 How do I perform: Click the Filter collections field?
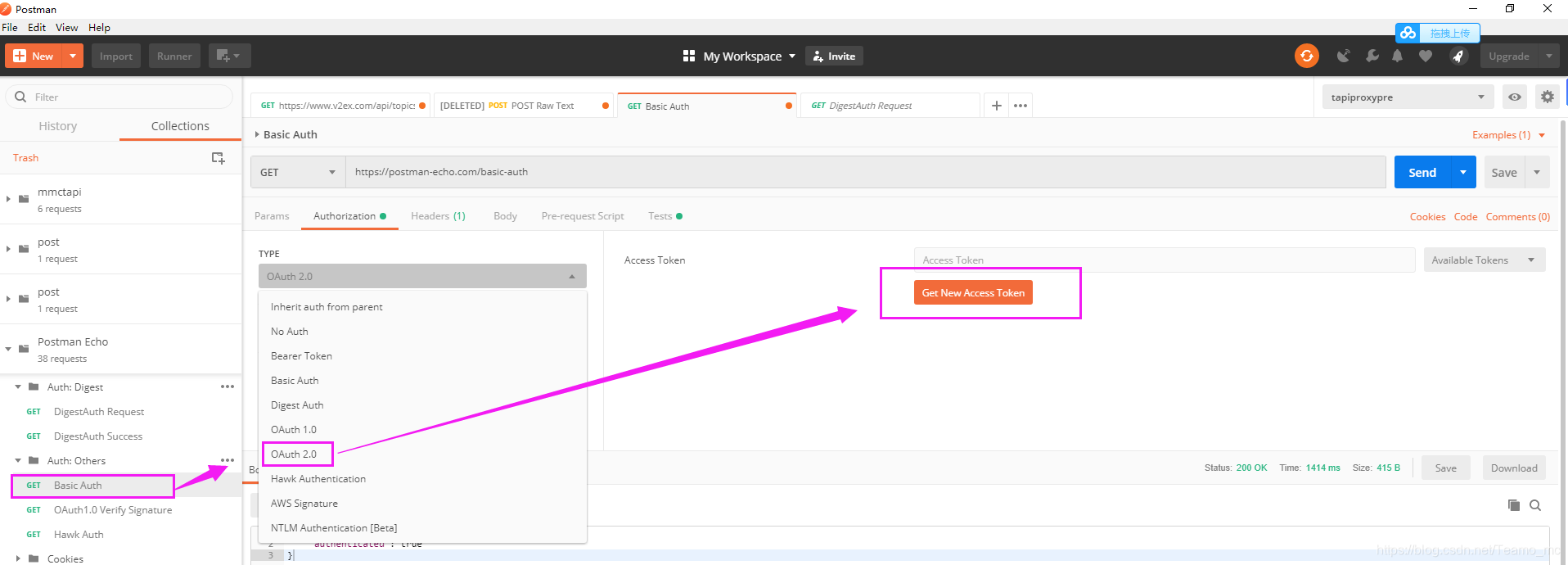pos(119,97)
